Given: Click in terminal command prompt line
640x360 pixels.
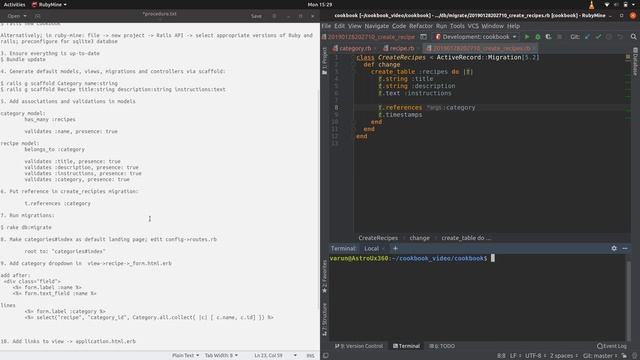Looking at the screenshot, I should (x=478, y=258).
